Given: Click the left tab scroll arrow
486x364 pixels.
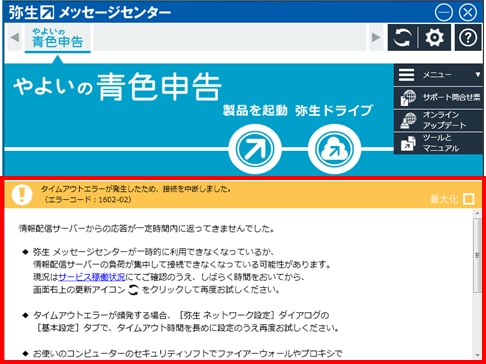Looking at the screenshot, I should tap(15, 37).
